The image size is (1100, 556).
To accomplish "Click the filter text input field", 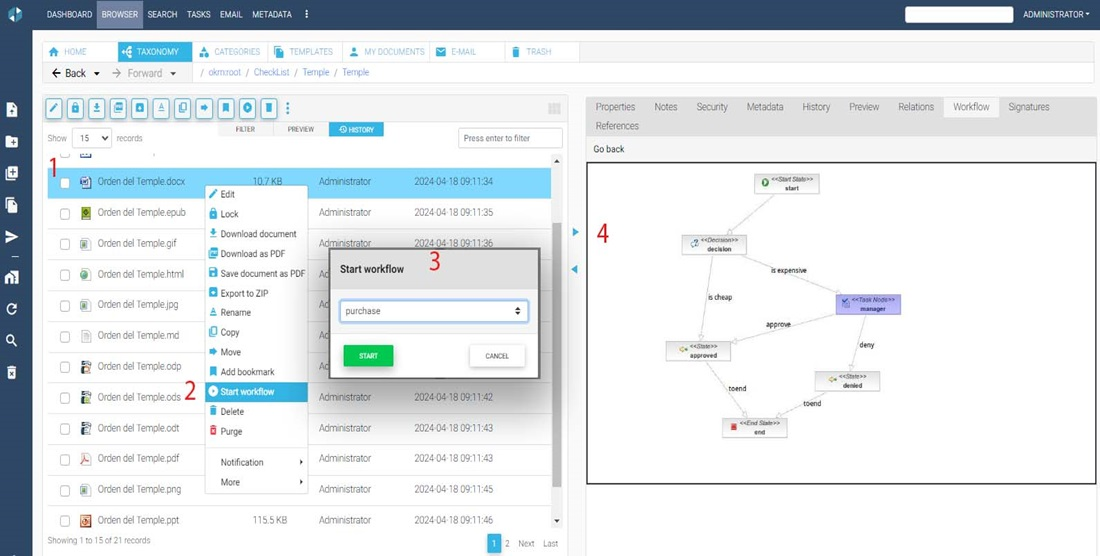I will (x=510, y=138).
